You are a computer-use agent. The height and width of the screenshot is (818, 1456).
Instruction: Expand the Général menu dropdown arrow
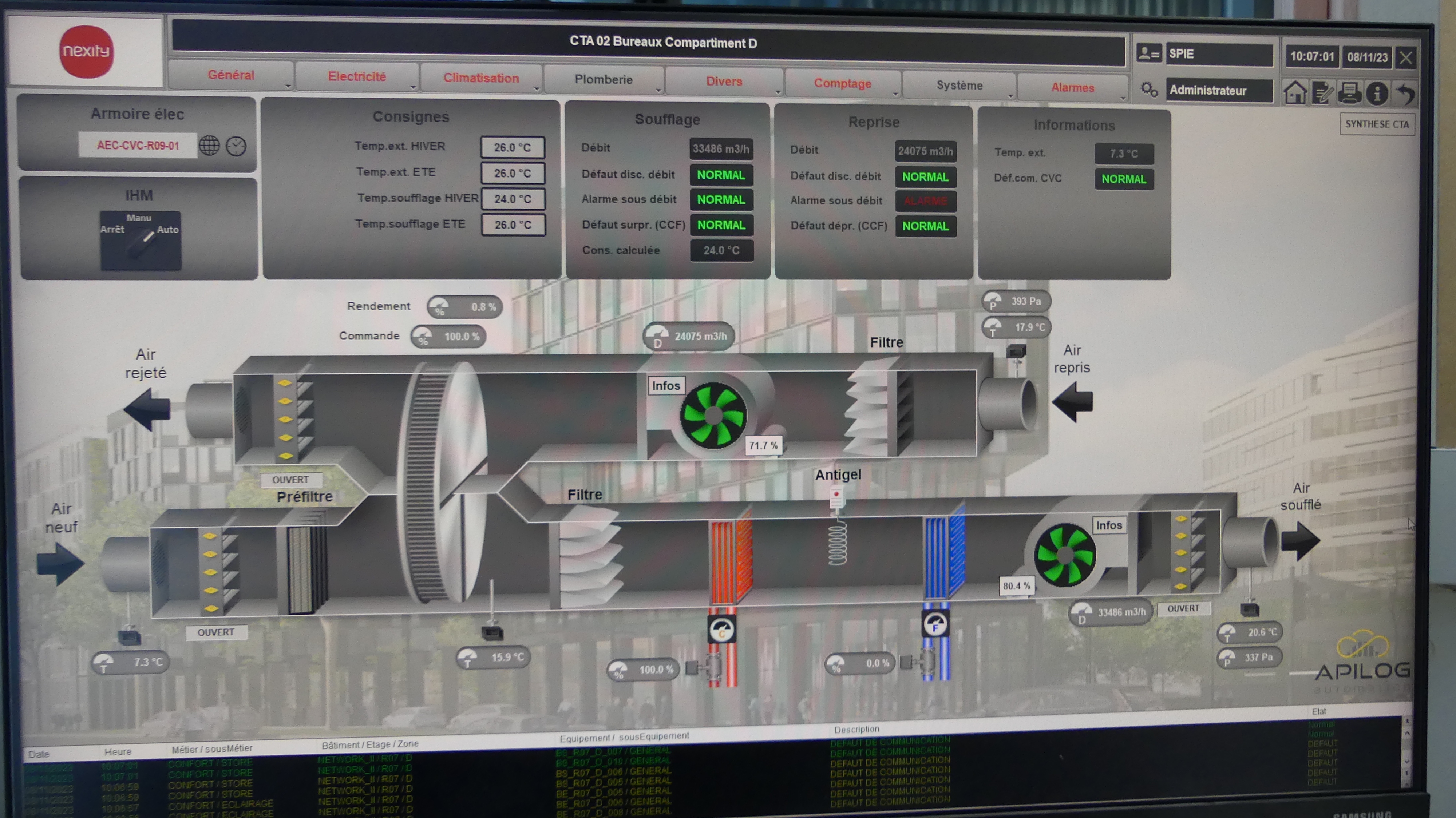click(x=288, y=87)
